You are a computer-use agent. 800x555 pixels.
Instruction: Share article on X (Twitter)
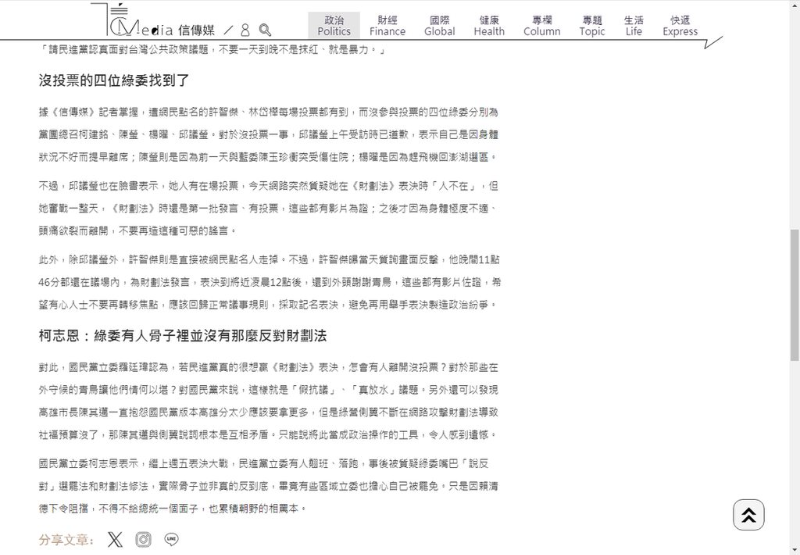tap(116, 540)
